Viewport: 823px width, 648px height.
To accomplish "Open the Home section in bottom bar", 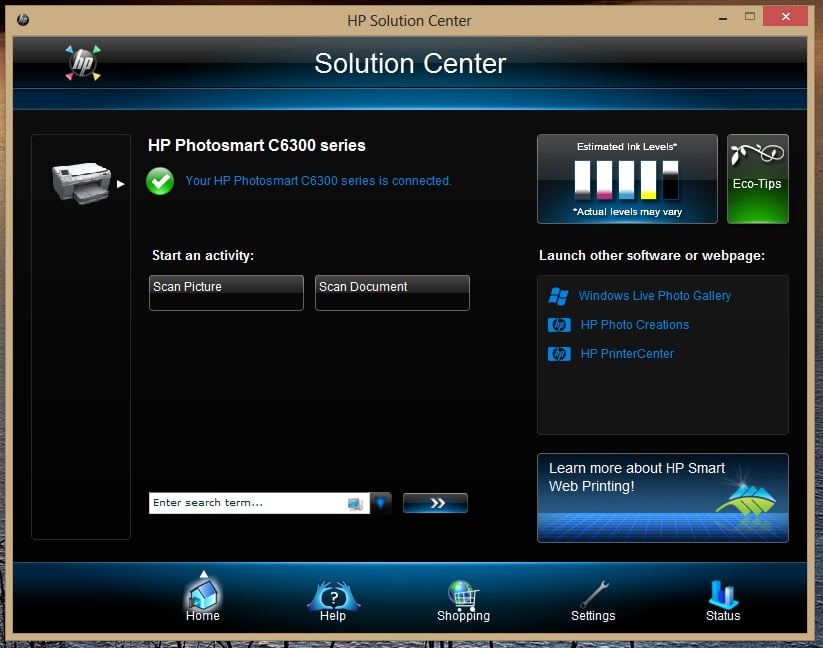I will 202,599.
